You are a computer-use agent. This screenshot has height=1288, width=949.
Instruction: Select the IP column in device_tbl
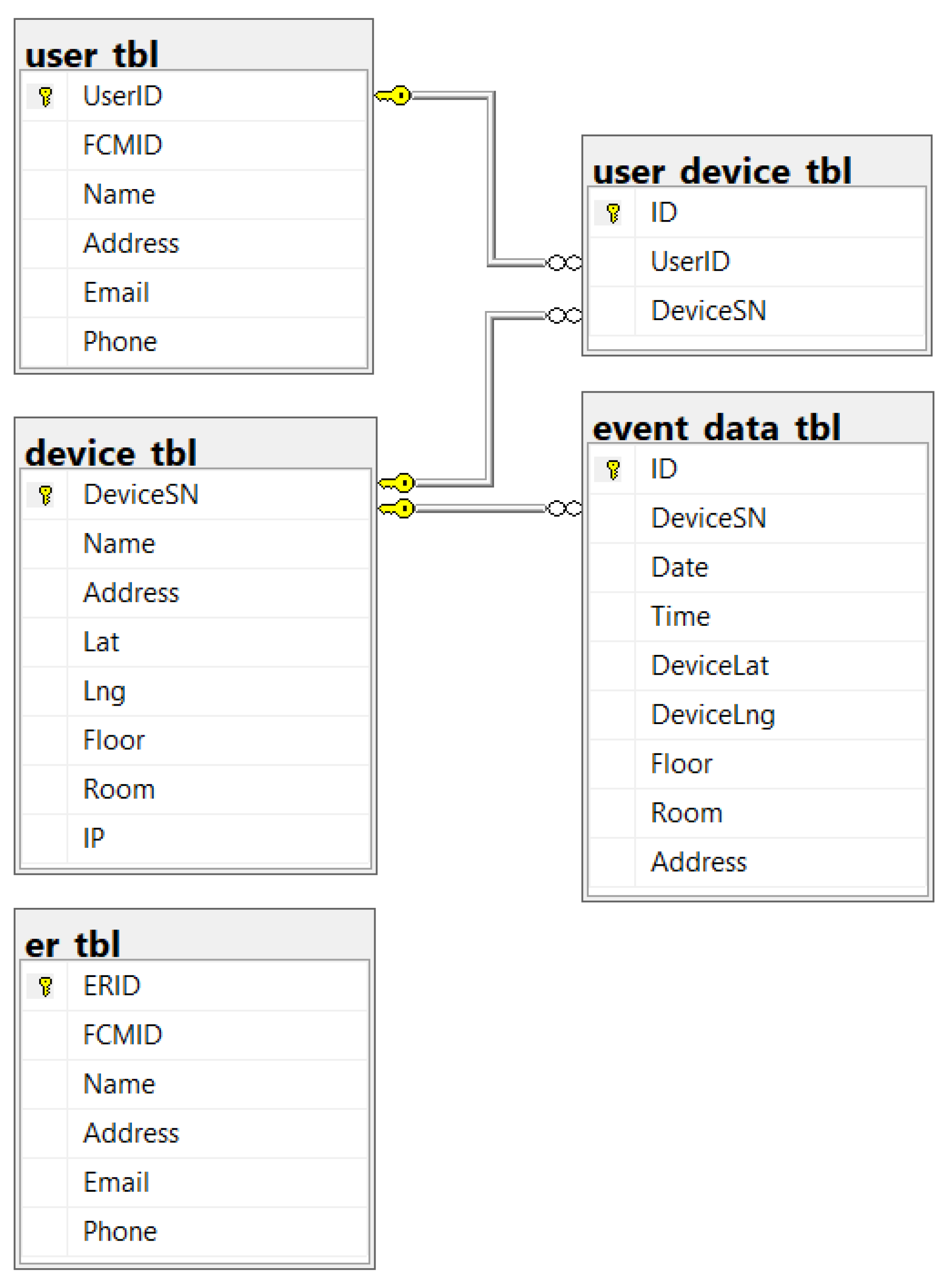[x=94, y=838]
